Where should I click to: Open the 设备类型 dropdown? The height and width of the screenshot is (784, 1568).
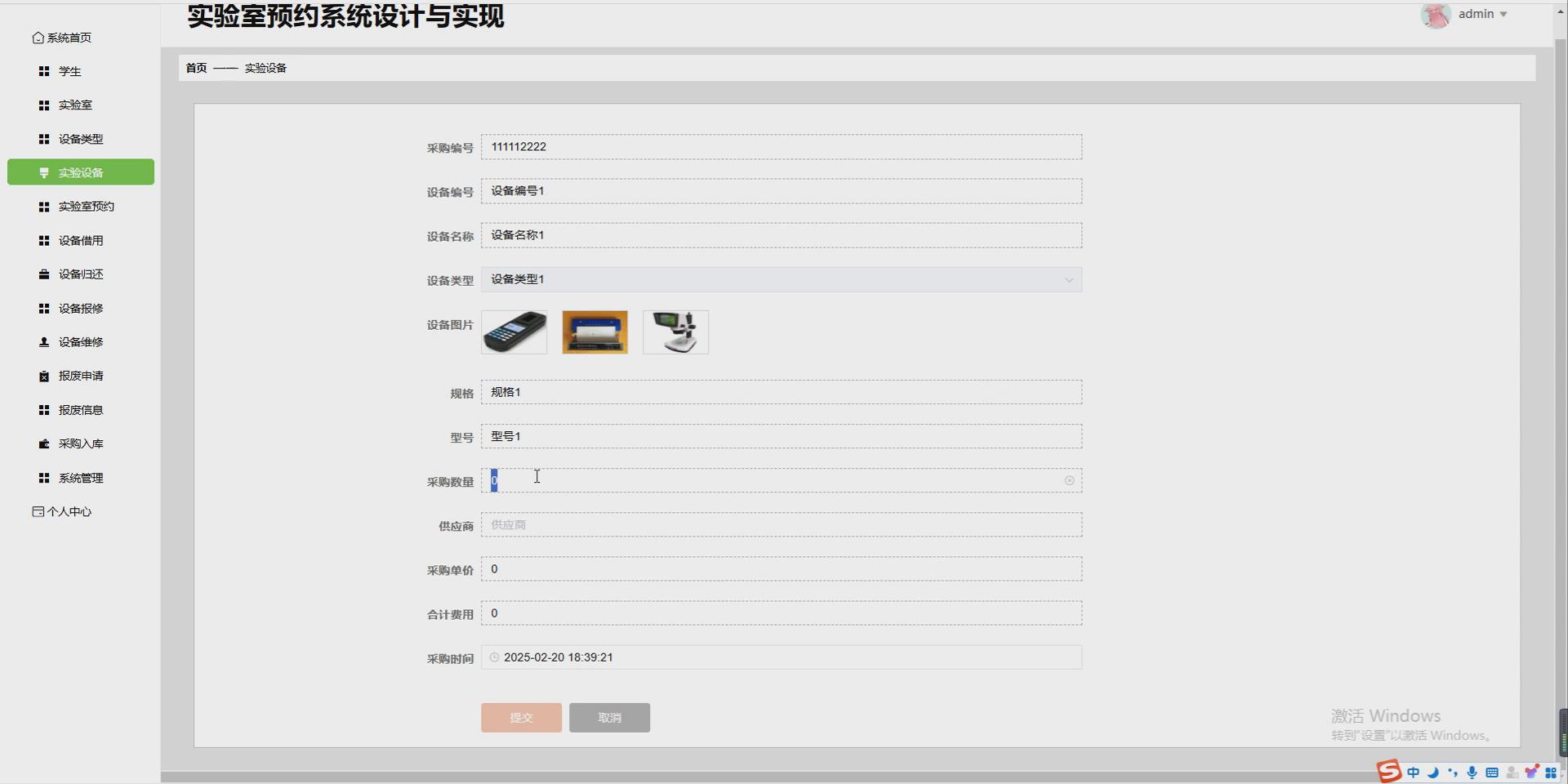[1068, 279]
